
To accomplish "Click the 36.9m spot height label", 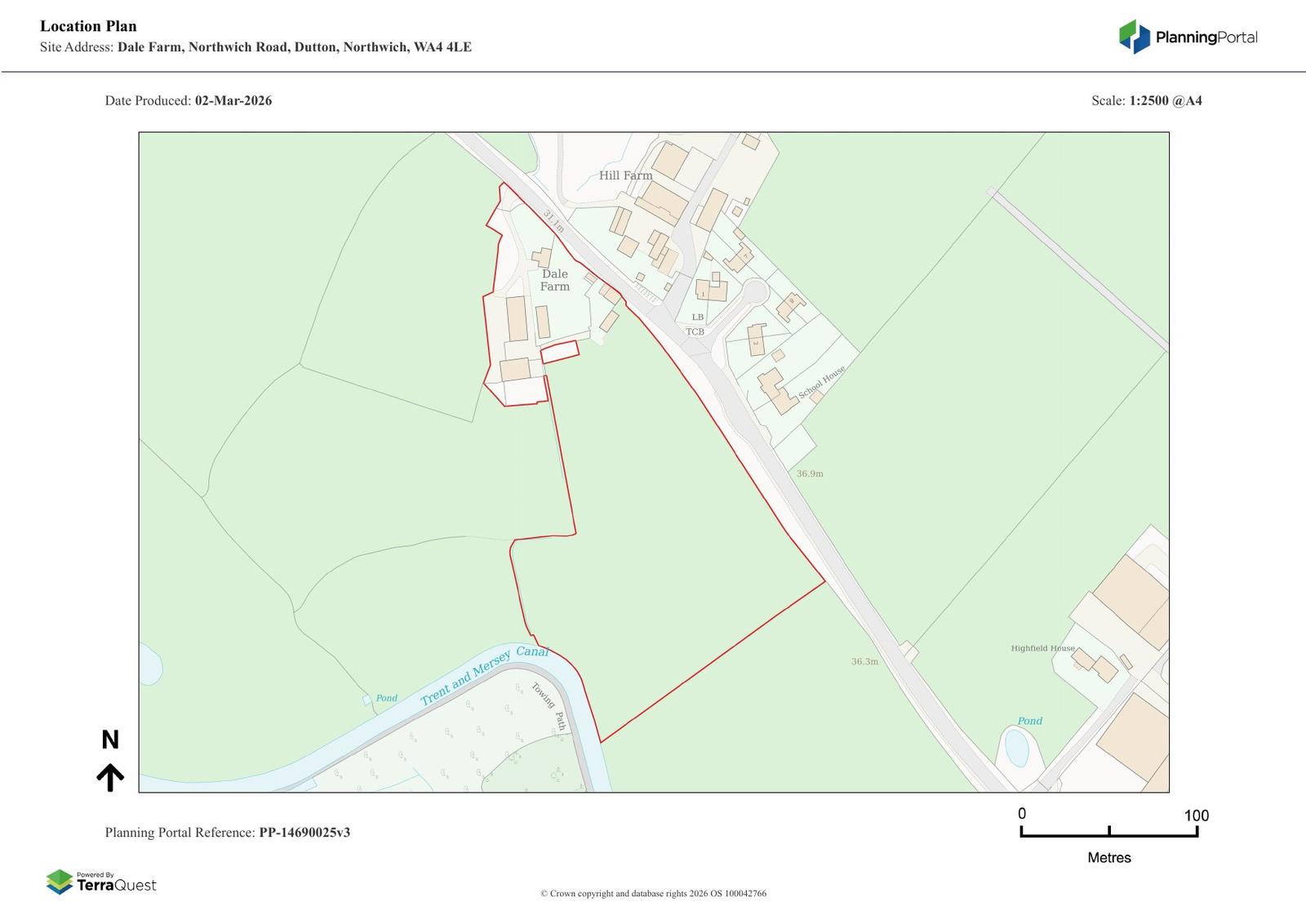I will (x=810, y=473).
